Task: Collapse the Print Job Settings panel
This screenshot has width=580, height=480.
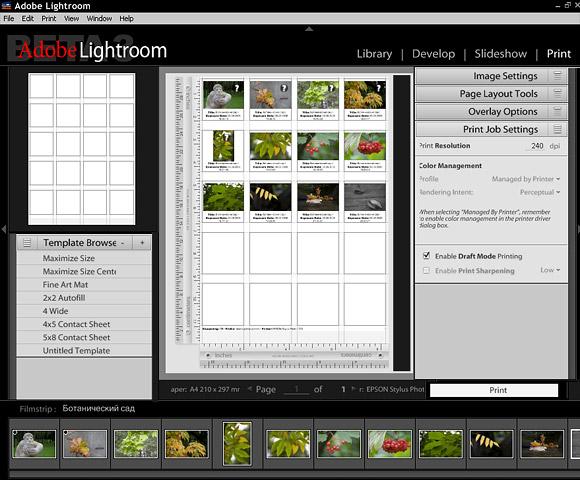Action: click(491, 129)
